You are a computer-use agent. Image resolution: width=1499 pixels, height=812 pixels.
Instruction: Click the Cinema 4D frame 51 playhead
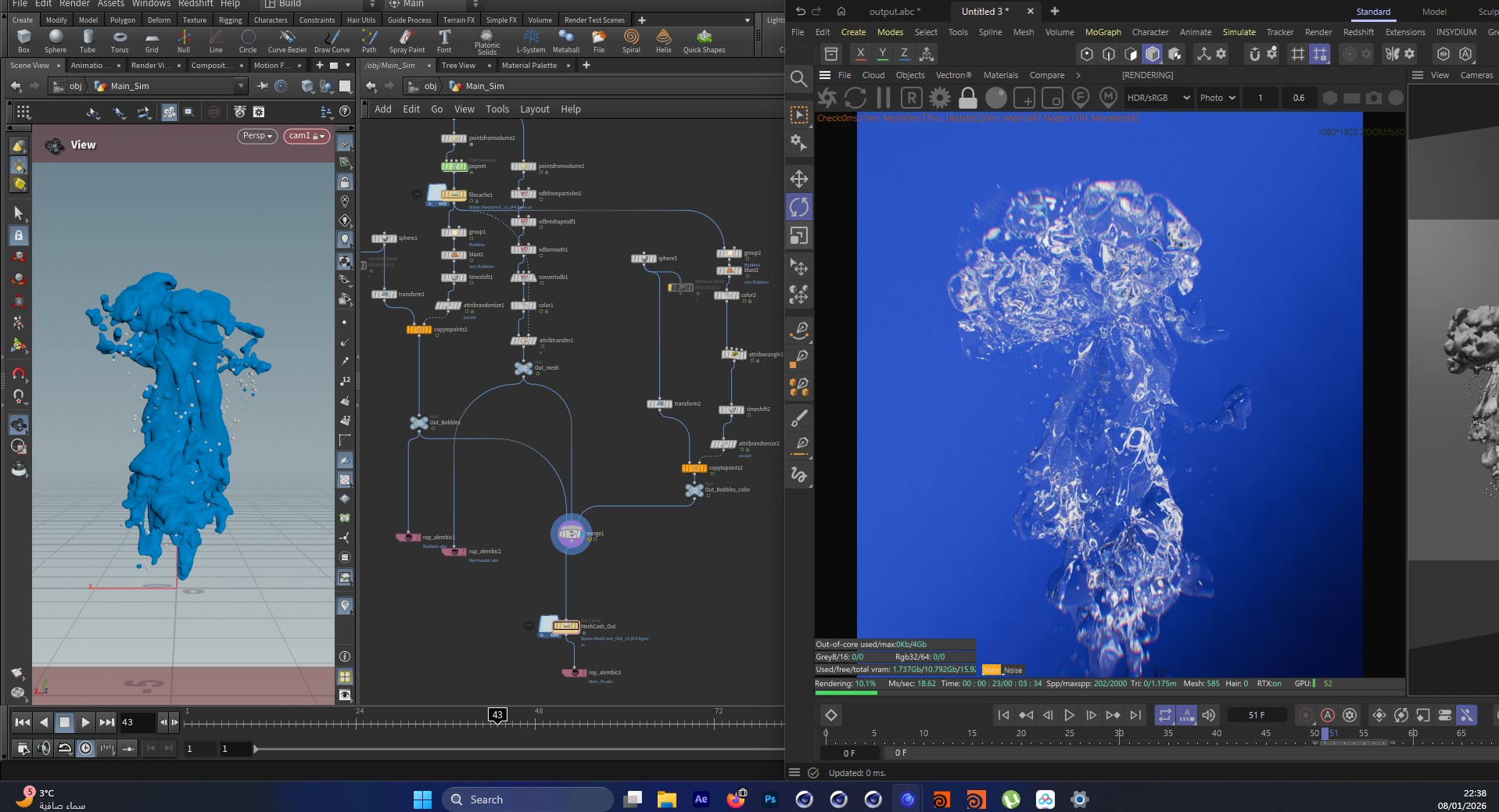pos(1325,733)
